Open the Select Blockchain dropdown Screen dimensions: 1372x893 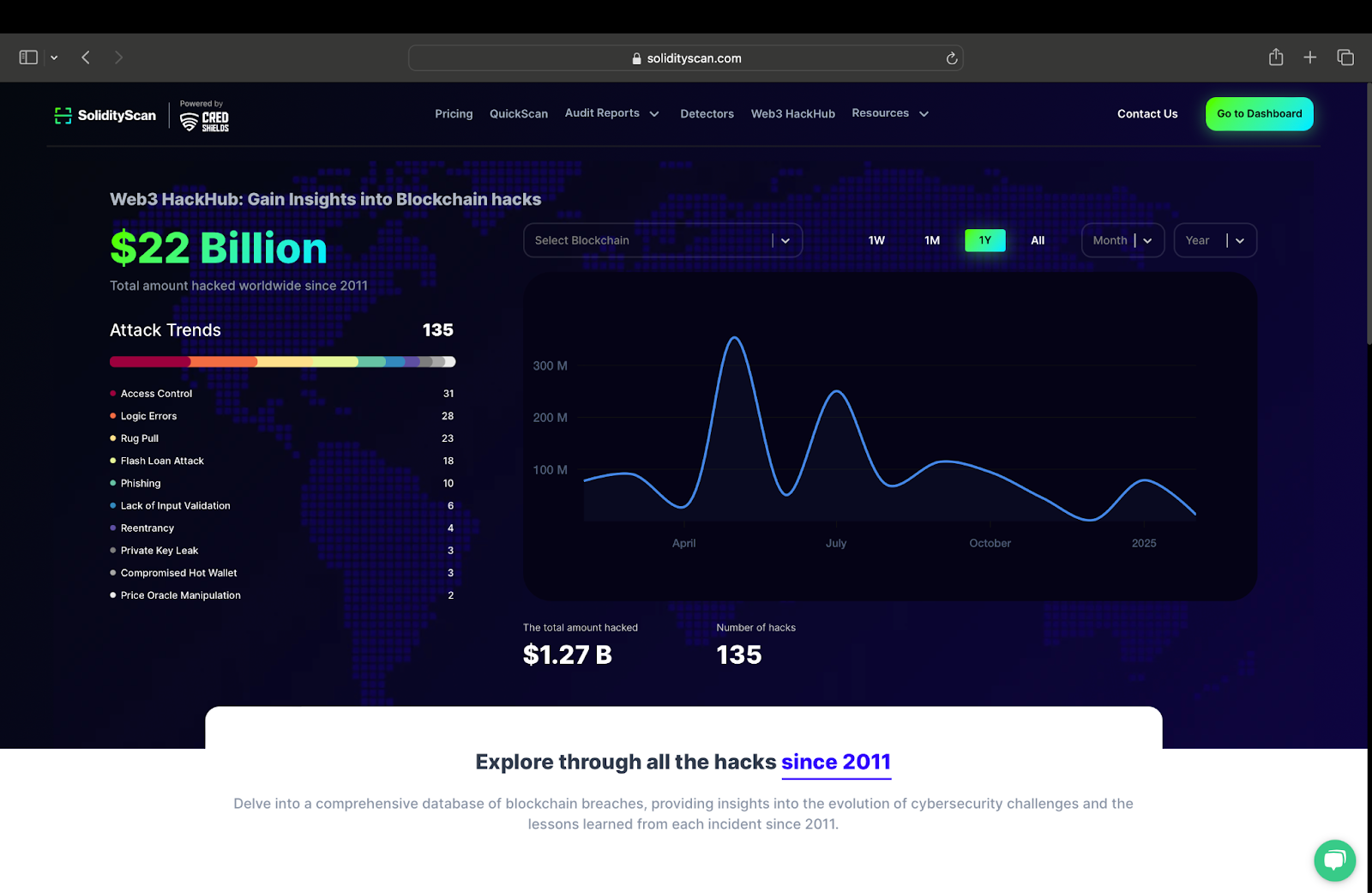[x=662, y=240]
